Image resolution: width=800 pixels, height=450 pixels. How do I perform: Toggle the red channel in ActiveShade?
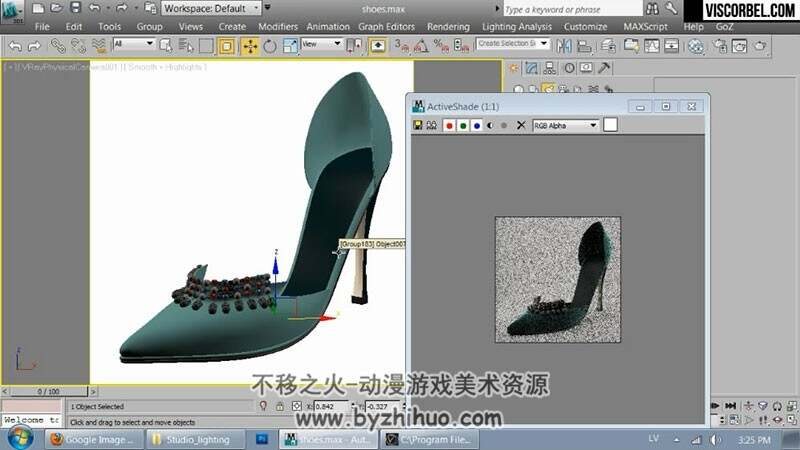[x=449, y=126]
